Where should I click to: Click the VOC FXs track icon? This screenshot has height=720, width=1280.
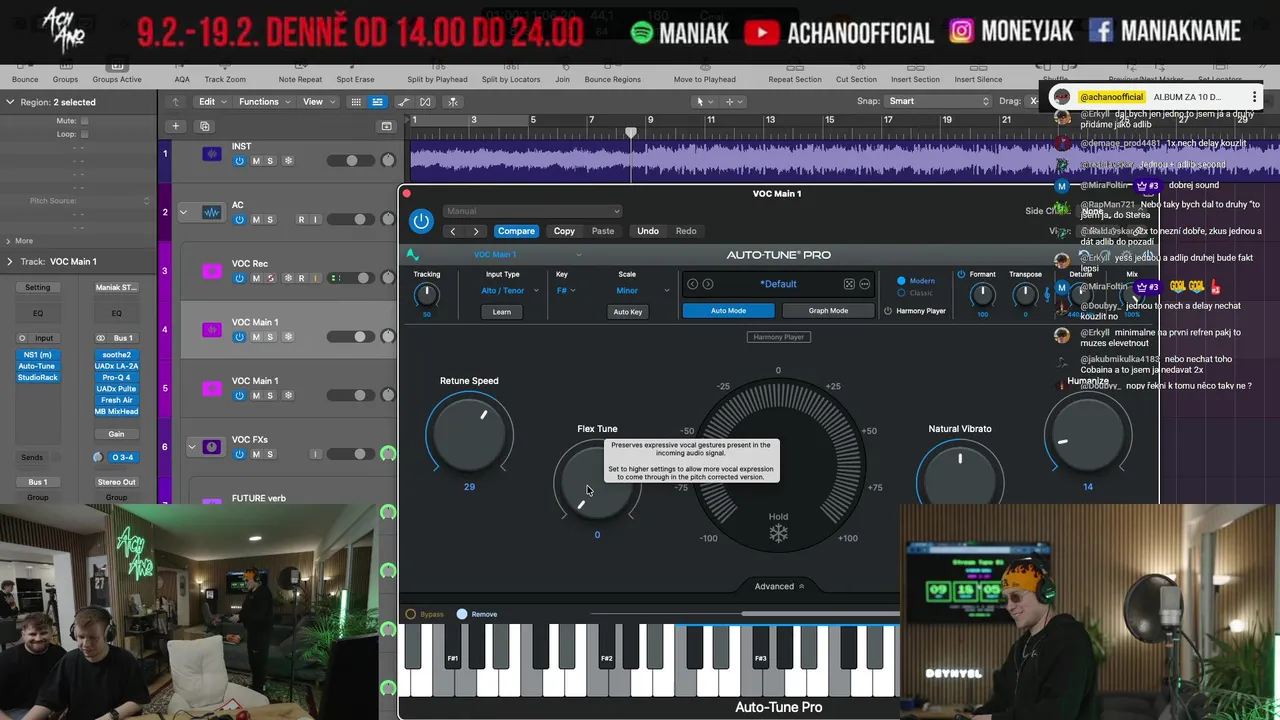point(211,447)
